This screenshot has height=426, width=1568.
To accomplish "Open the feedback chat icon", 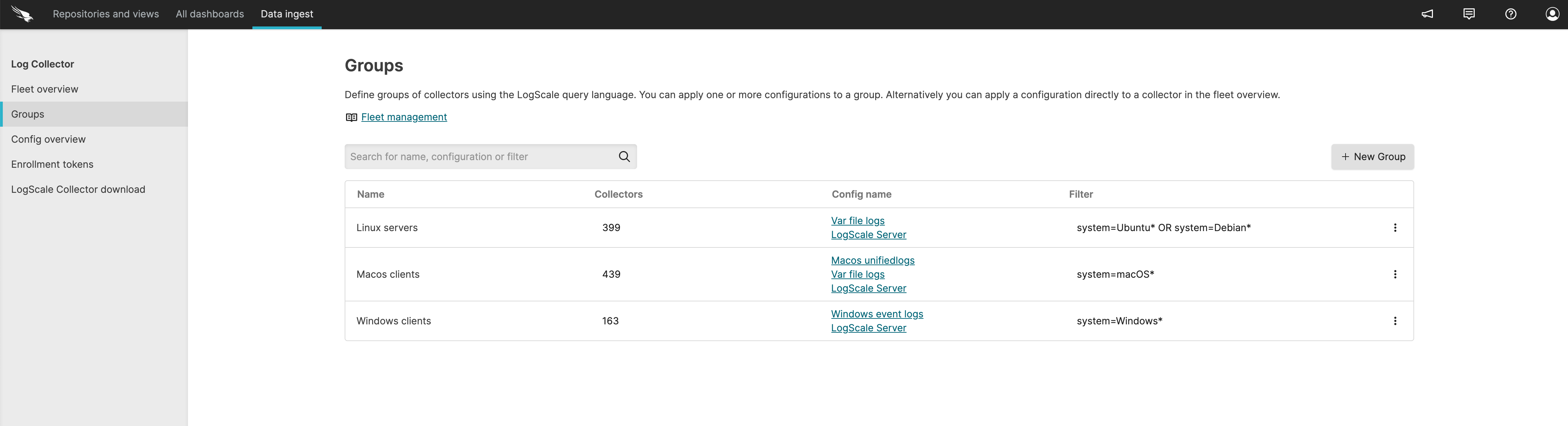I will [1469, 14].
